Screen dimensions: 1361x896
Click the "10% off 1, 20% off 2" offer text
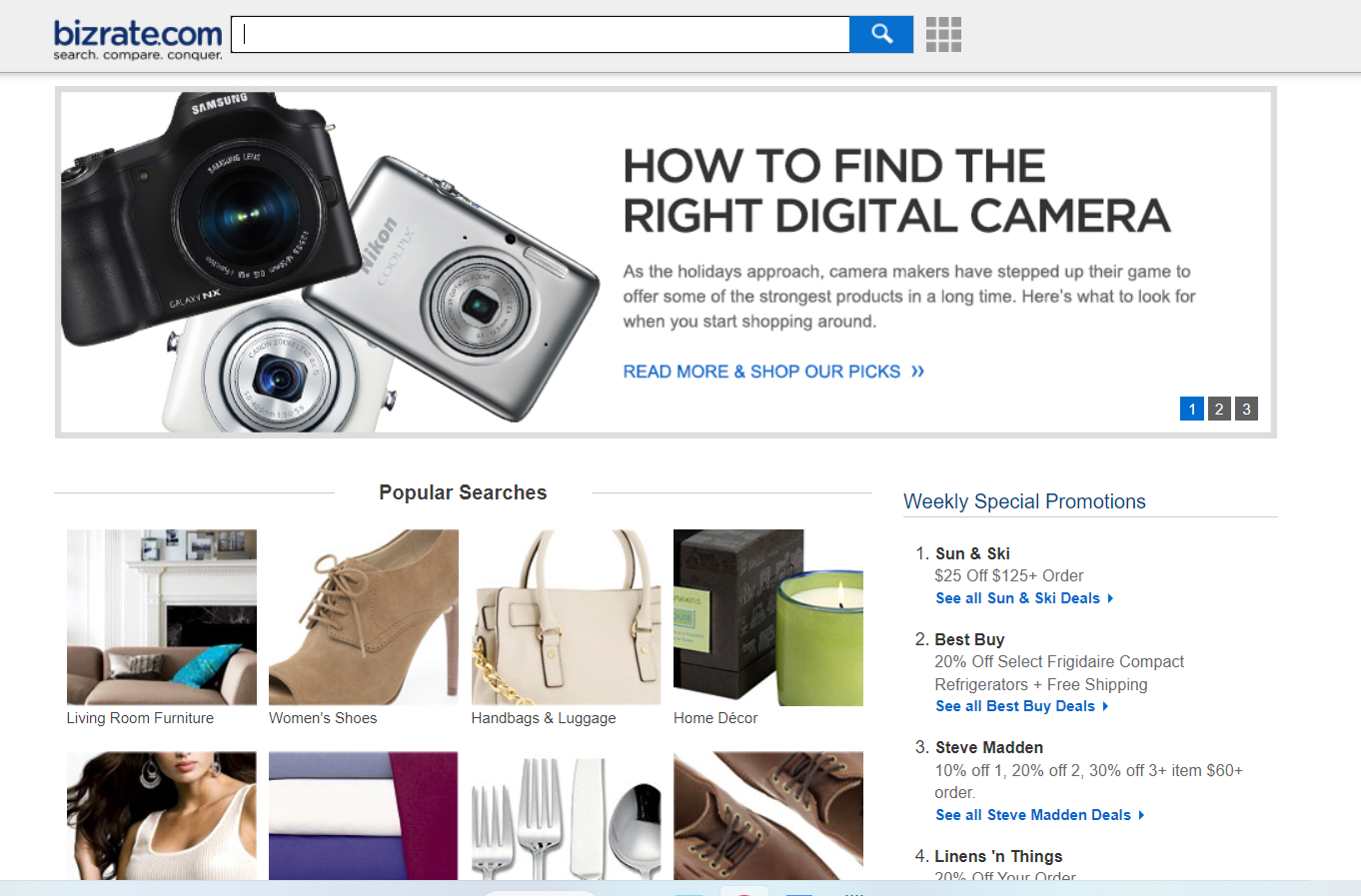click(x=1089, y=781)
